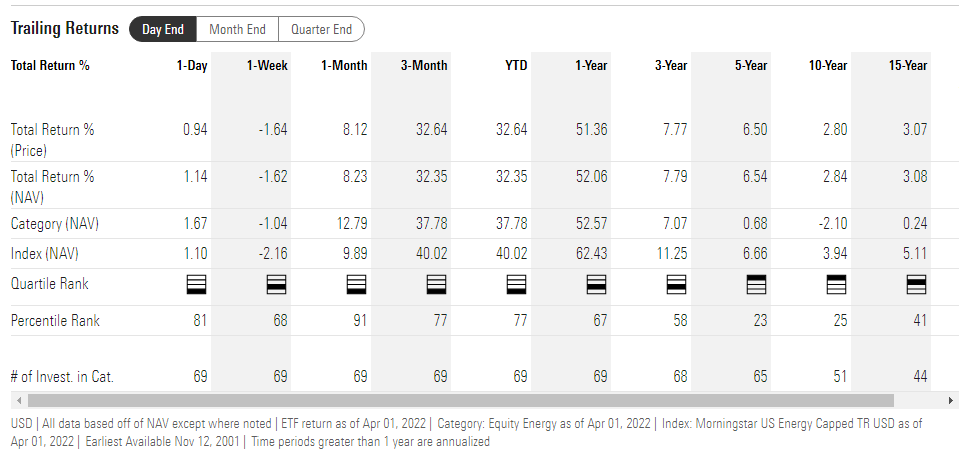This screenshot has width=963, height=457.
Task: Click the 3-Month quartile rank icon
Action: click(437, 285)
